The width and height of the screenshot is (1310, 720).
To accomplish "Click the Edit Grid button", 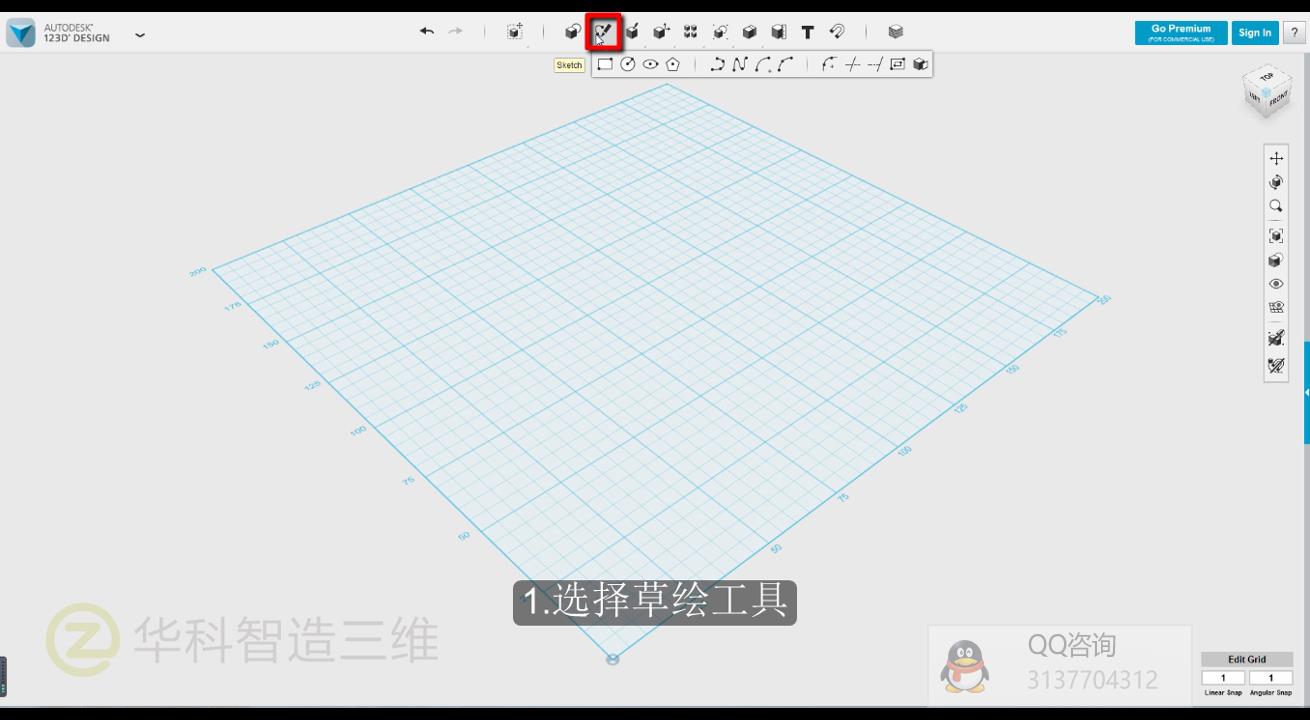I will coord(1246,660).
